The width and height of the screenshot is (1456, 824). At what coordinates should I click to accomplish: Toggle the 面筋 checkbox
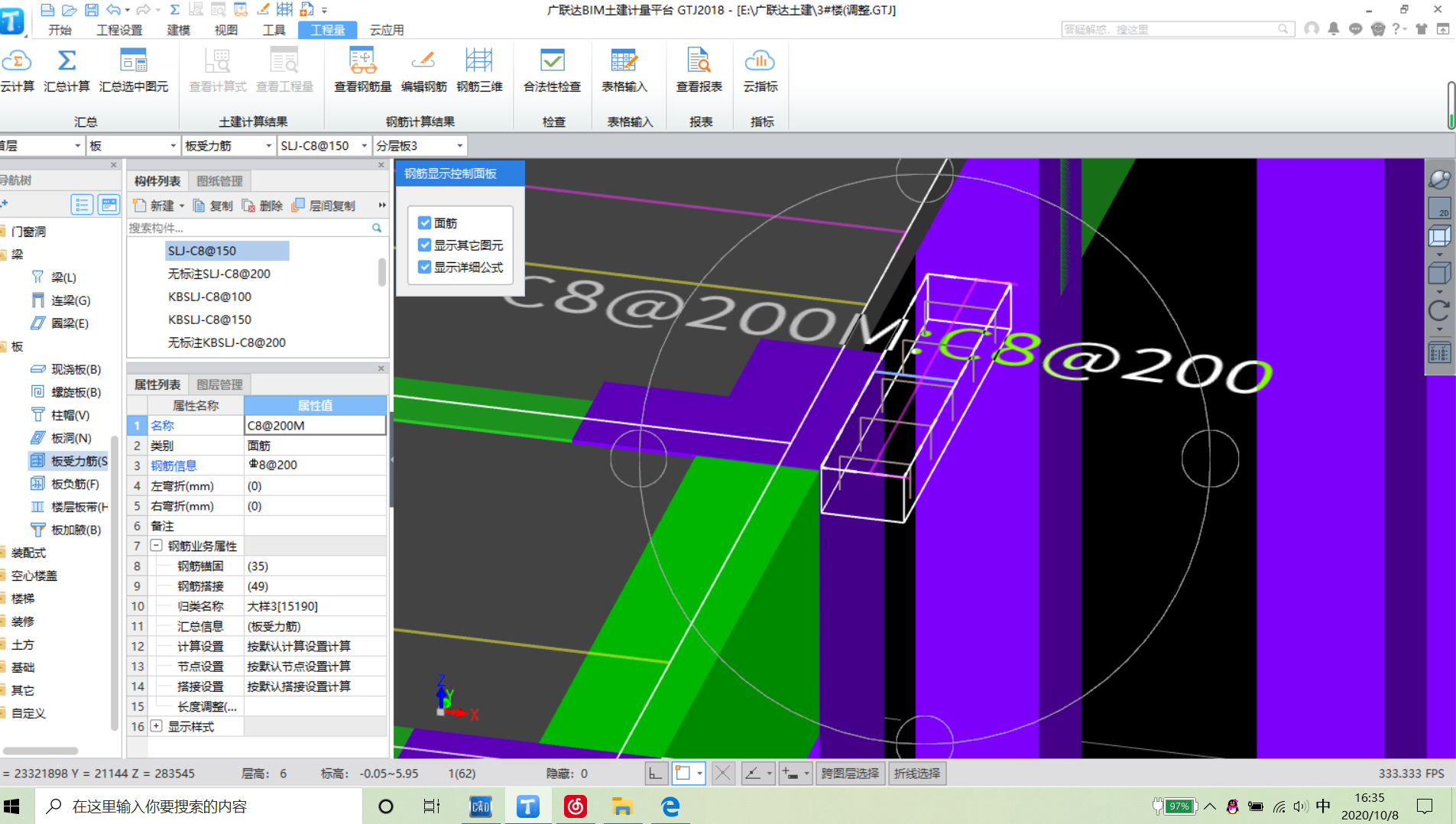[425, 223]
